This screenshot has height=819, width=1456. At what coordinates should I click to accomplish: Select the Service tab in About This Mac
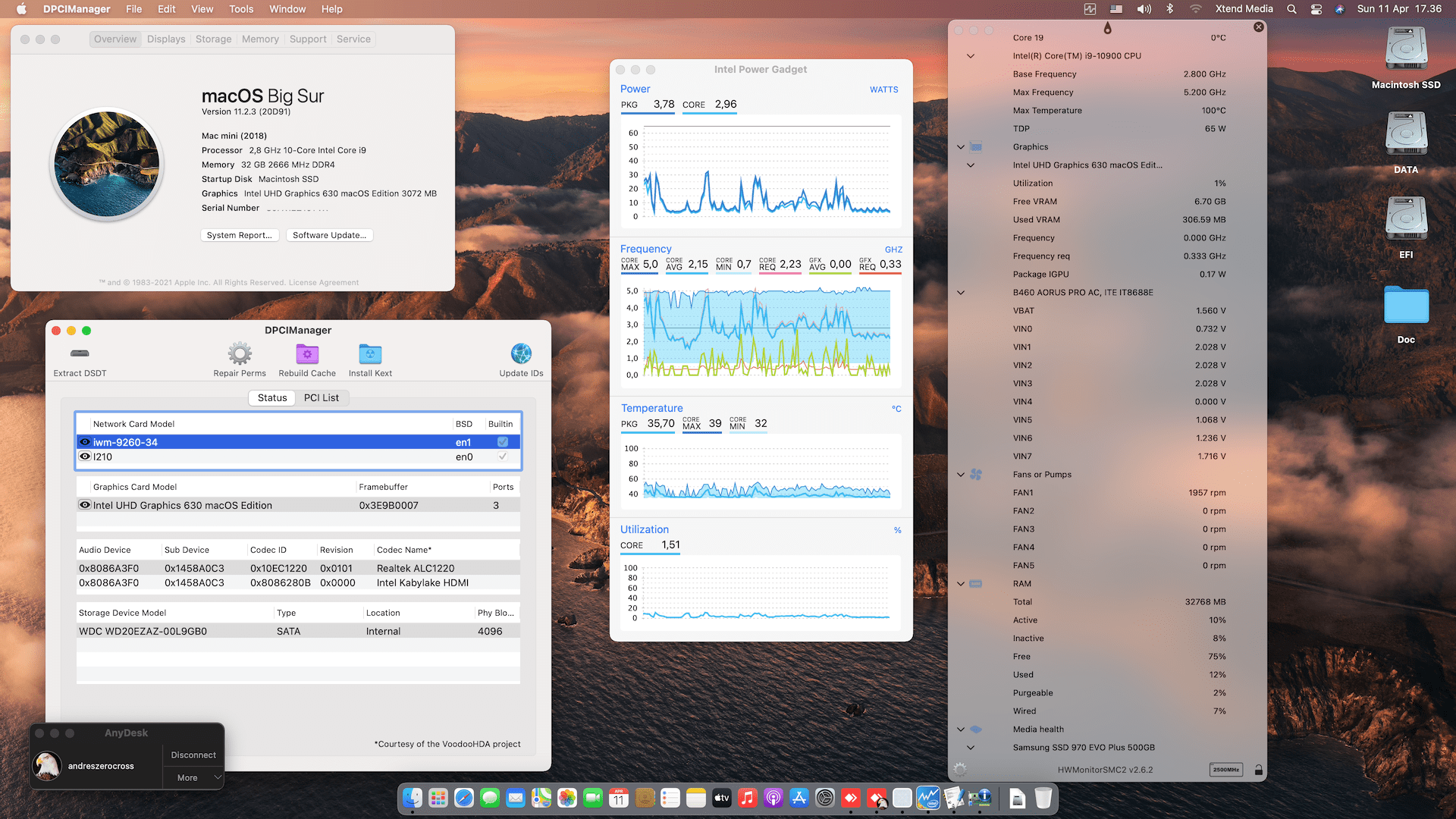[x=353, y=39]
